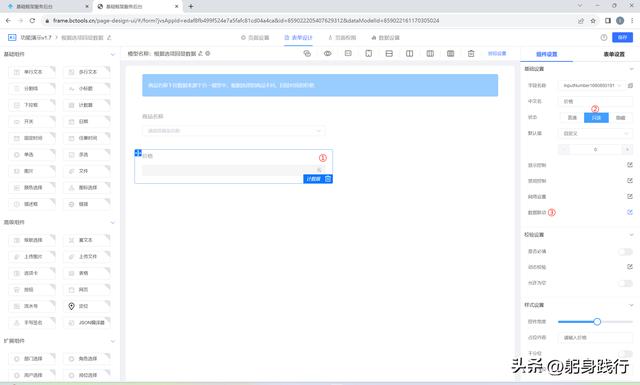
Task: Collapse the 基础设置 basic settings section
Action: [631, 69]
